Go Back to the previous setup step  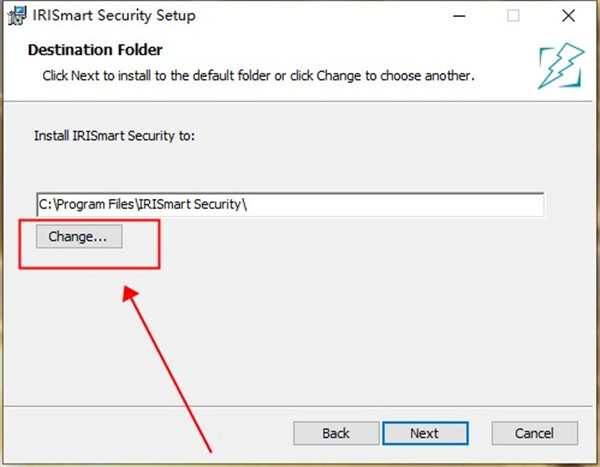pos(336,433)
